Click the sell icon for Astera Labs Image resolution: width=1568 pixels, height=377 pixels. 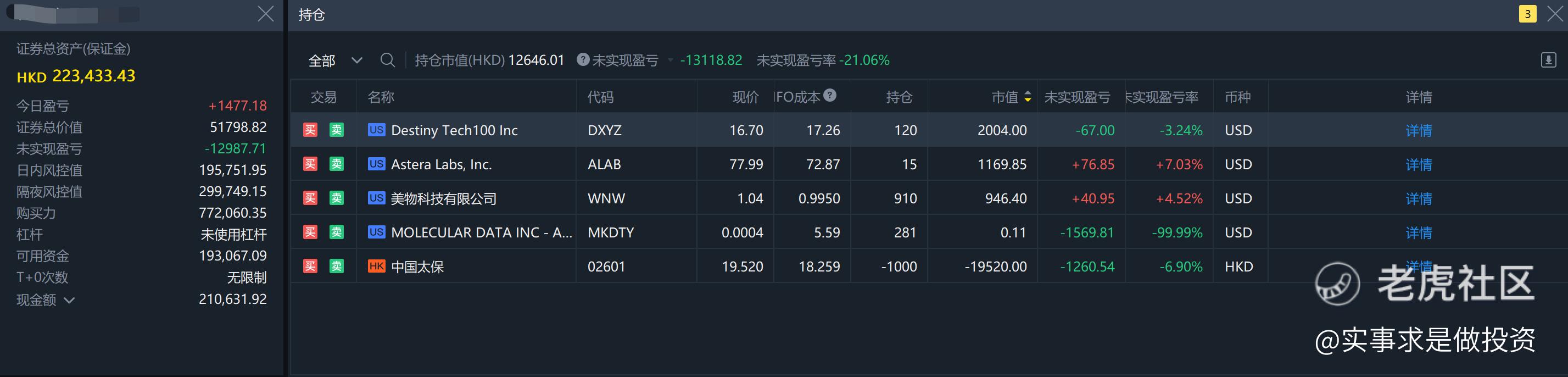coord(337,164)
